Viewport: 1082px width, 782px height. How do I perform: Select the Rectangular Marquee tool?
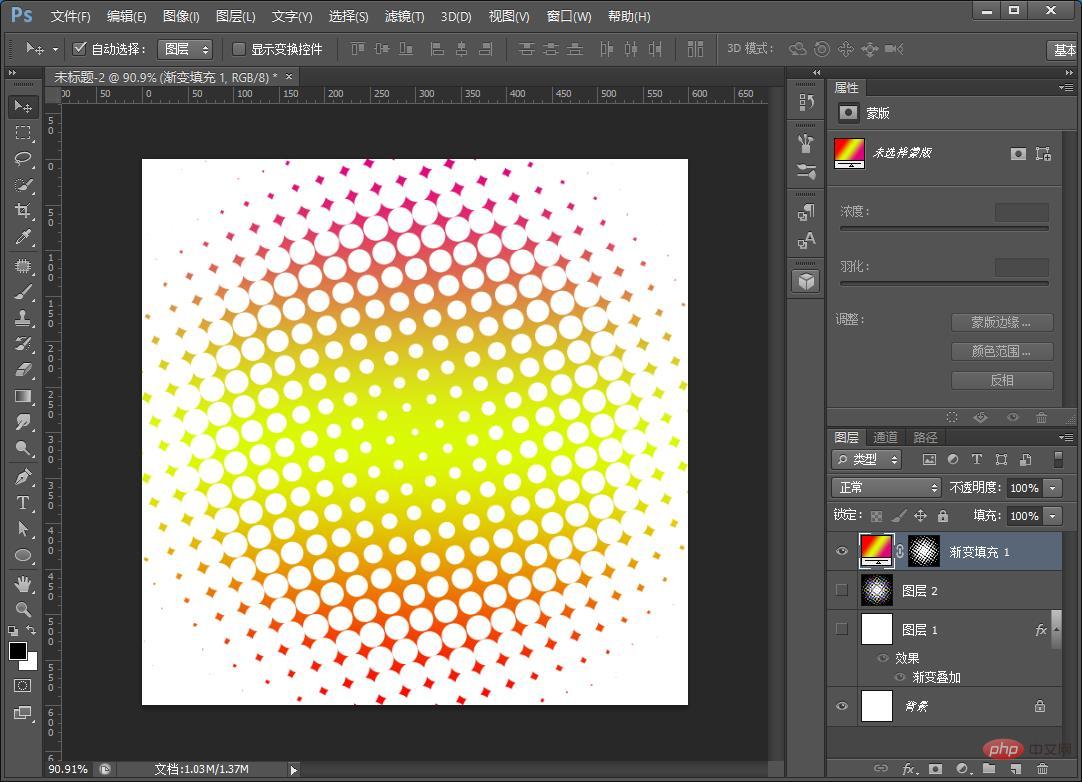pyautogui.click(x=23, y=133)
